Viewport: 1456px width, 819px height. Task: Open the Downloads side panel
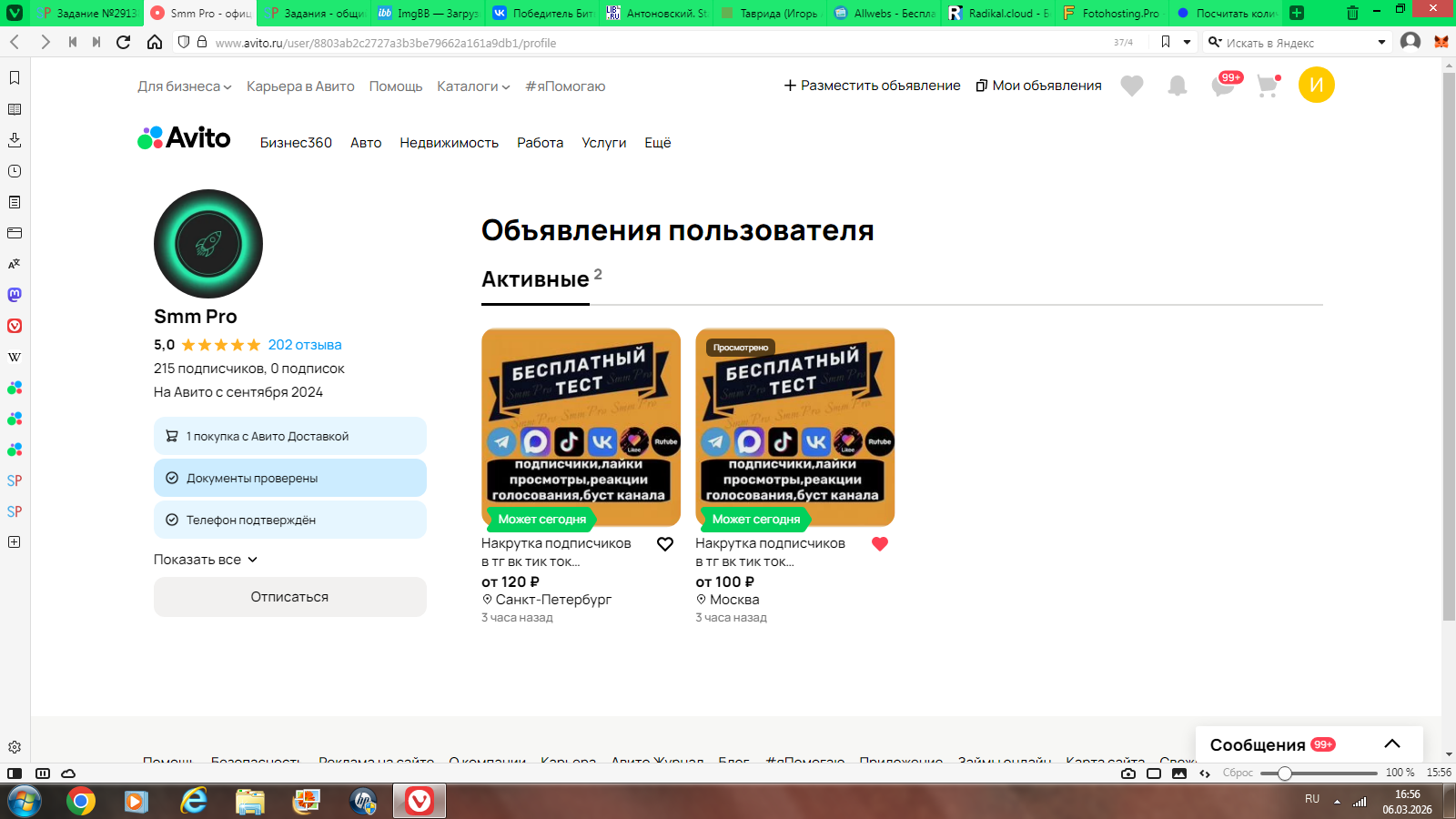pyautogui.click(x=15, y=140)
